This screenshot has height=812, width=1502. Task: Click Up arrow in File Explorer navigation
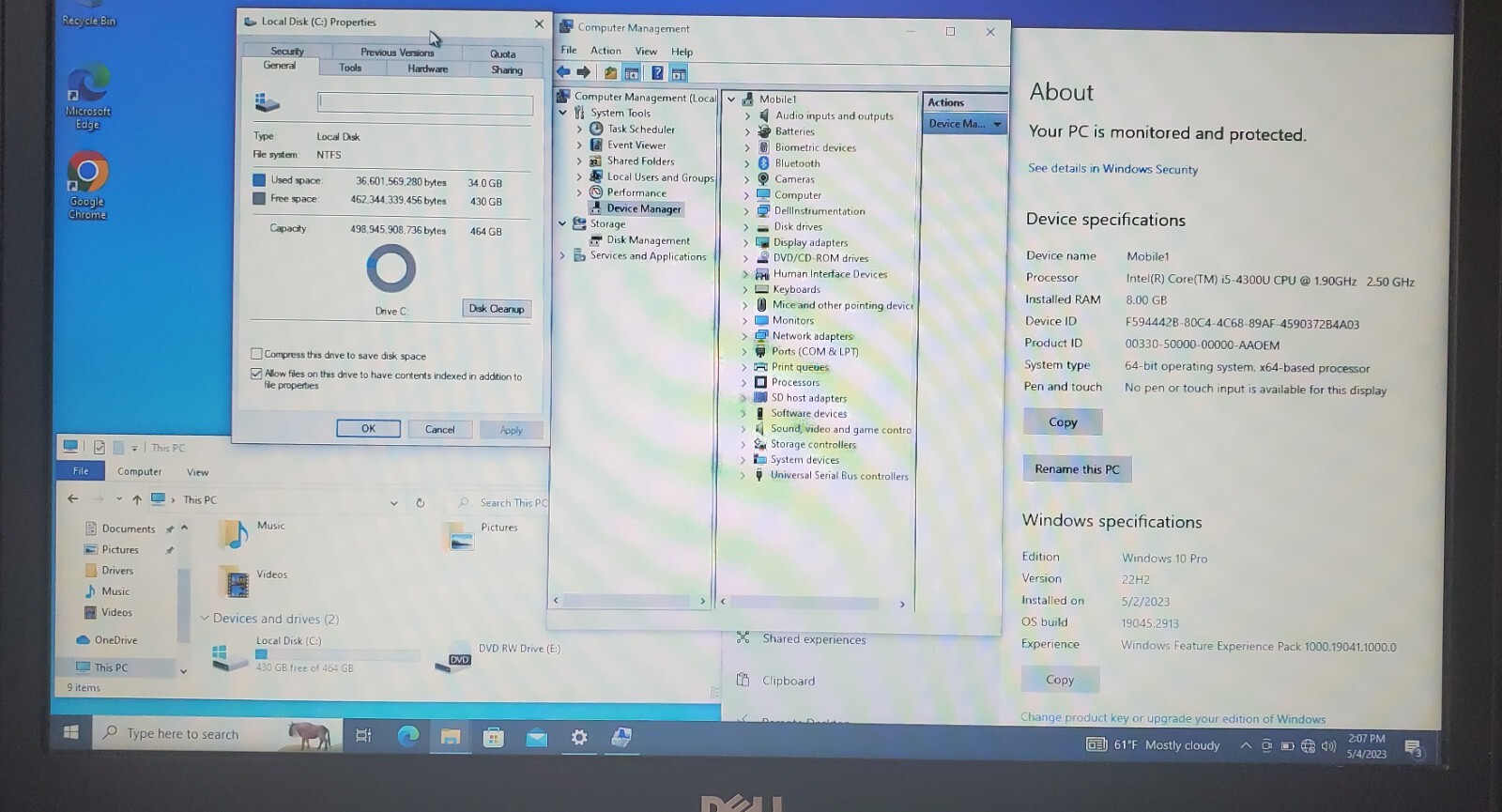tap(137, 499)
